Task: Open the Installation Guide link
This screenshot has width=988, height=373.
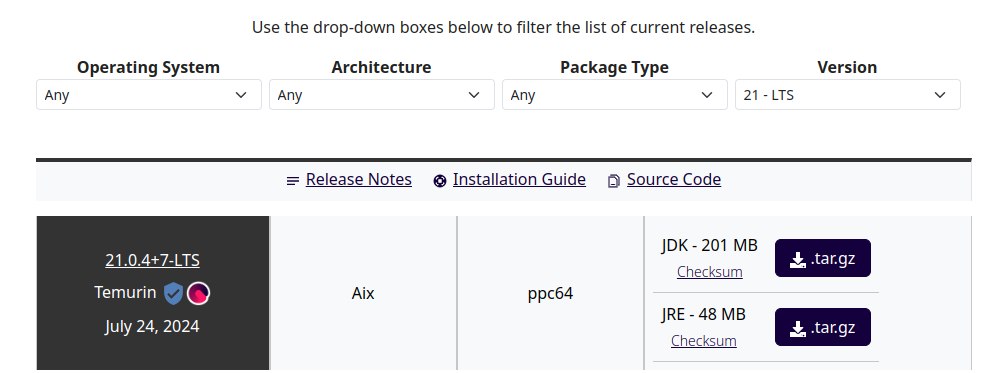Action: click(x=519, y=180)
